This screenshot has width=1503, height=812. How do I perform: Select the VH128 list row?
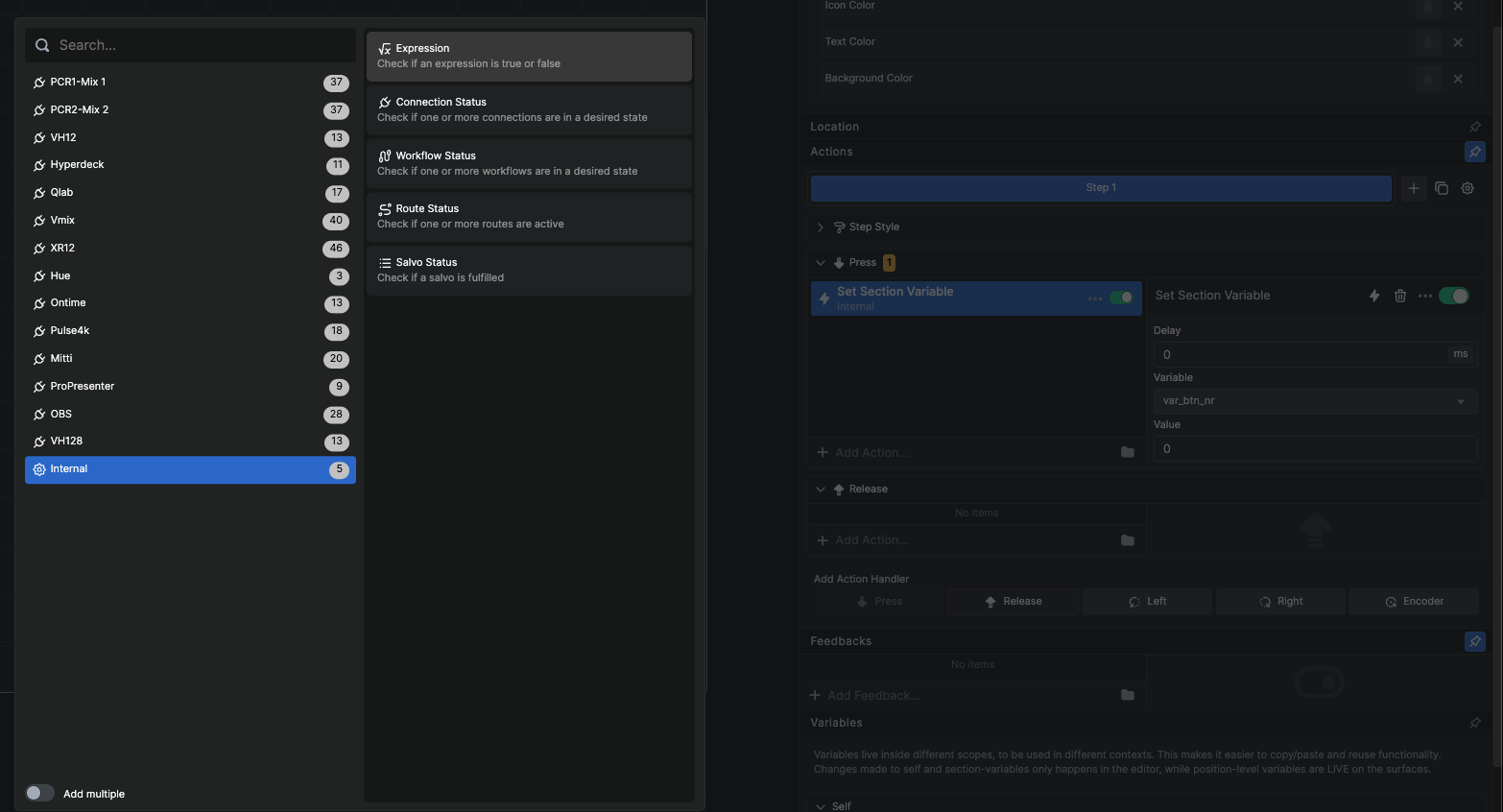(190, 442)
